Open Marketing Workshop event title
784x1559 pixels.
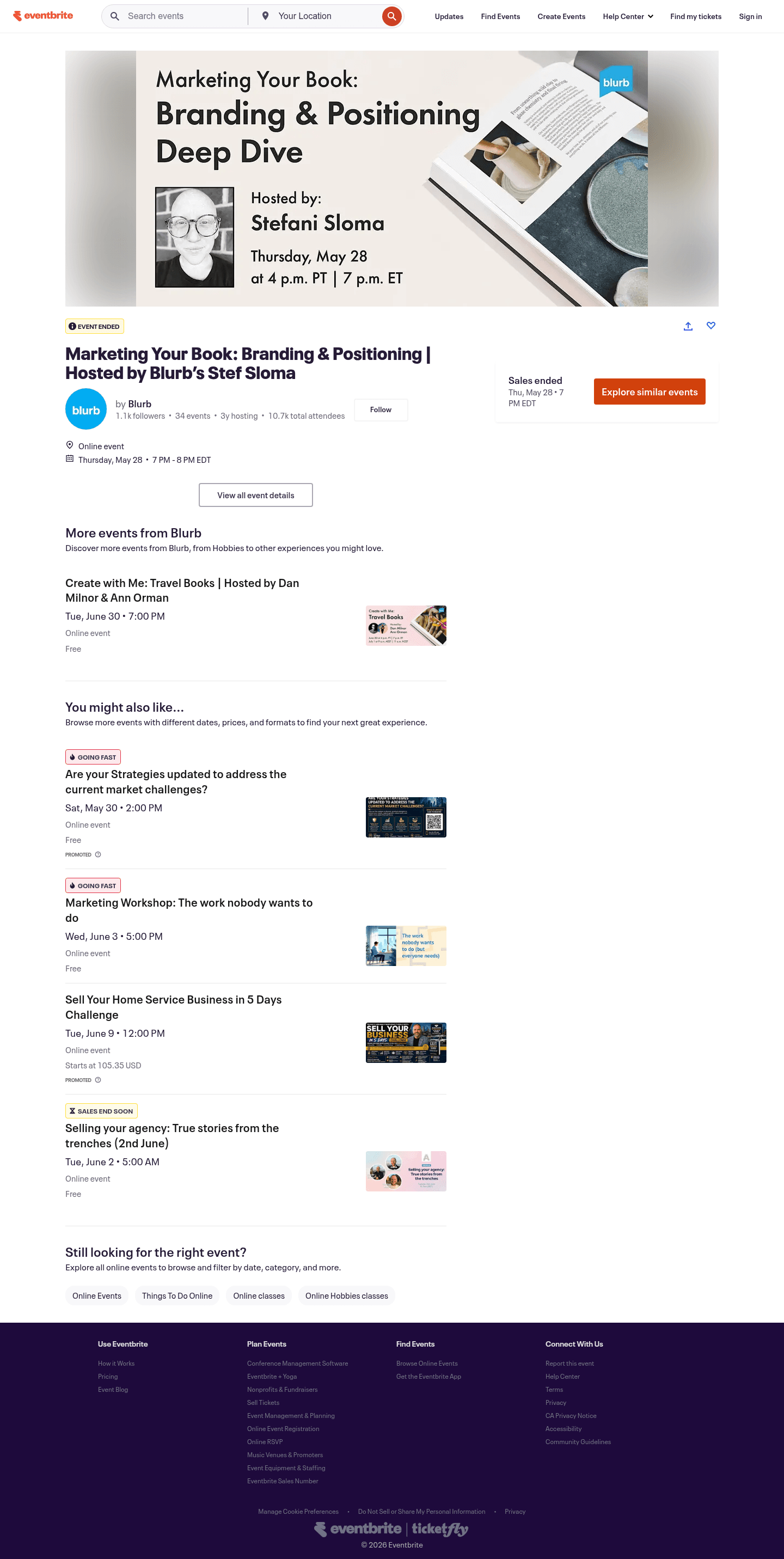(189, 910)
